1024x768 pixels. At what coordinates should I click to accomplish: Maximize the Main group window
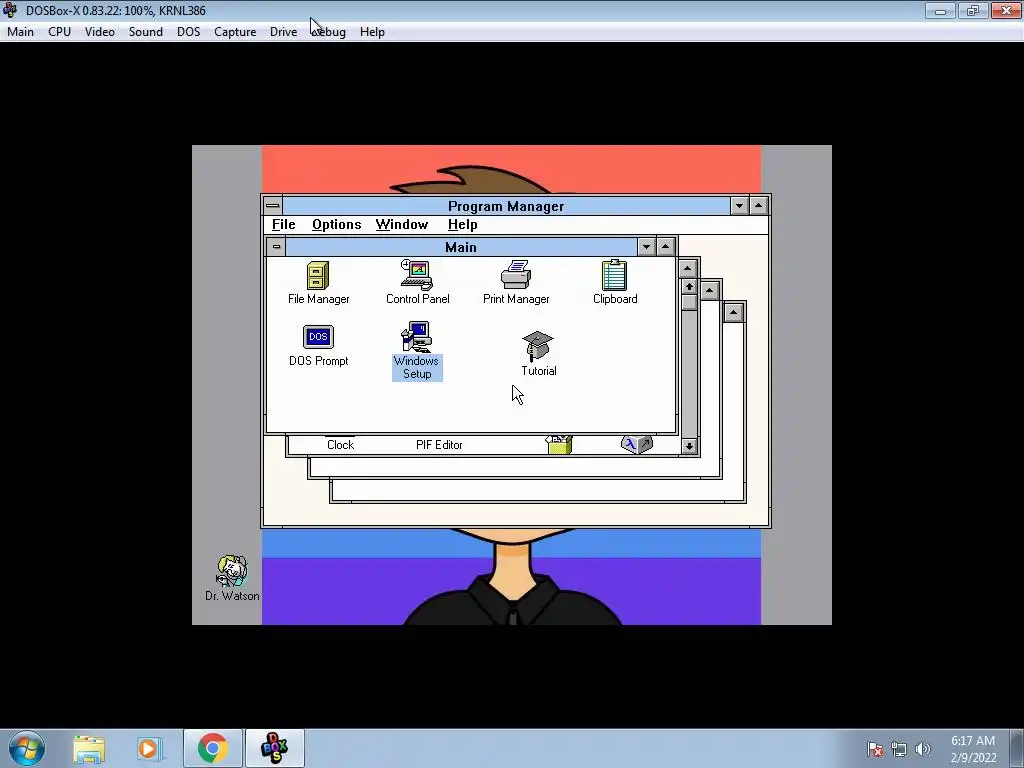[665, 247]
